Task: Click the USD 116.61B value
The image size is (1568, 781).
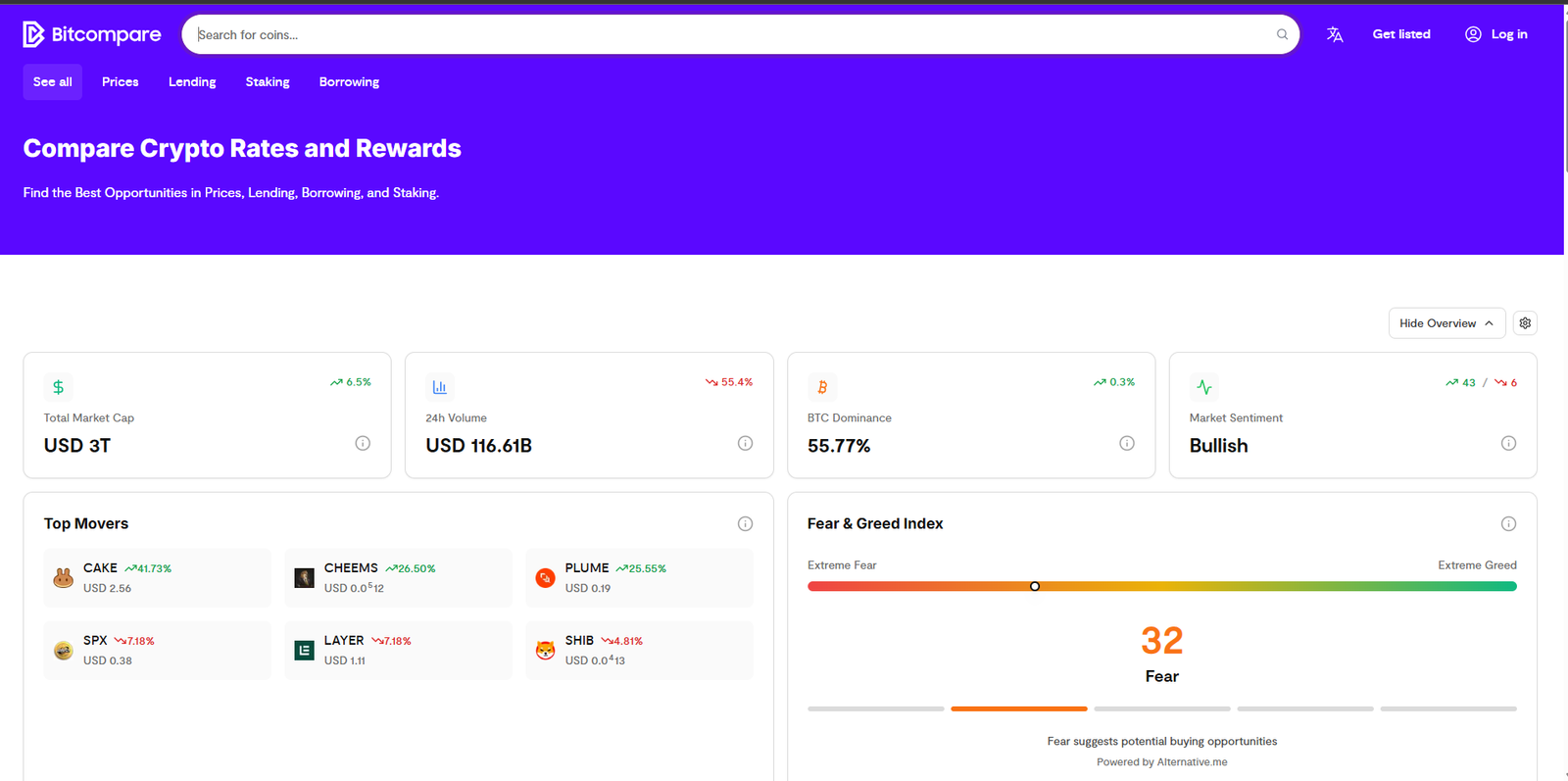Action: (479, 446)
